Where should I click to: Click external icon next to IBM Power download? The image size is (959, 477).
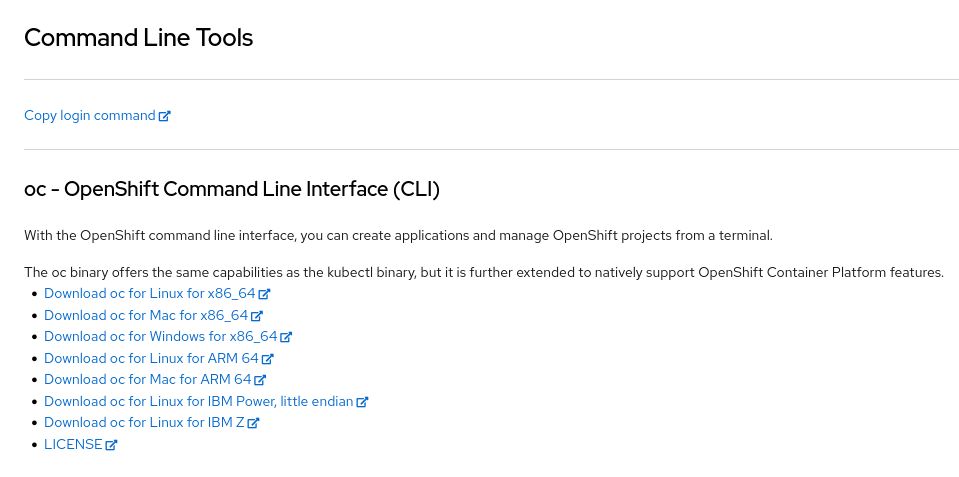pos(363,402)
